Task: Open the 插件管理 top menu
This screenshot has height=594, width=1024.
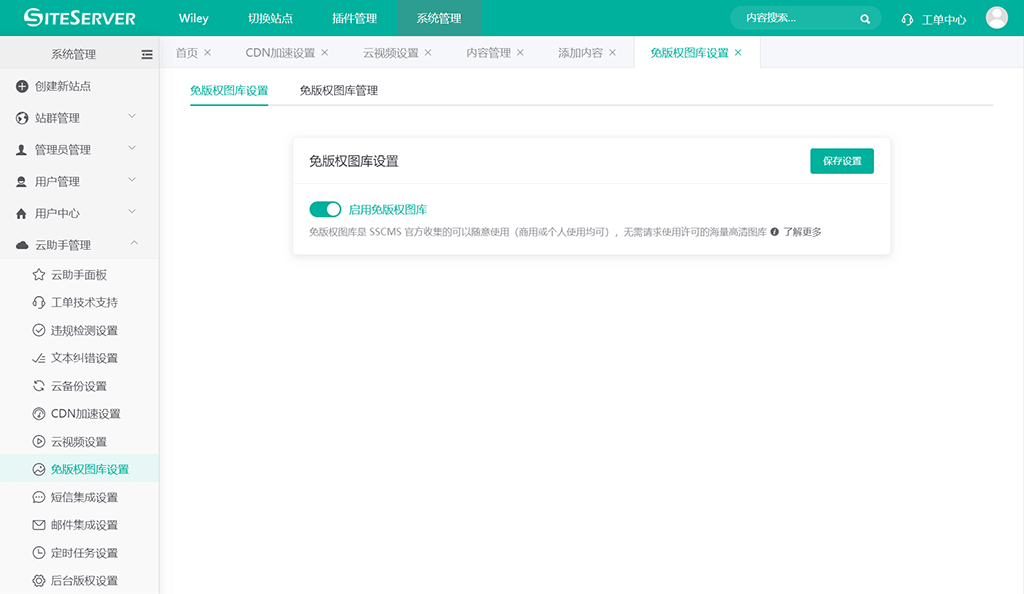Action: coord(355,18)
